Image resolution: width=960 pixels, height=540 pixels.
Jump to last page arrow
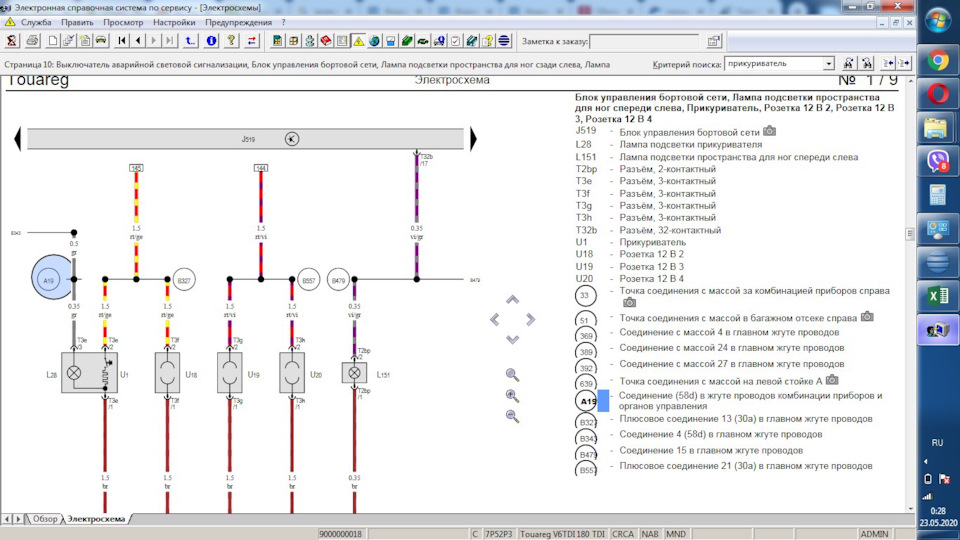170,41
